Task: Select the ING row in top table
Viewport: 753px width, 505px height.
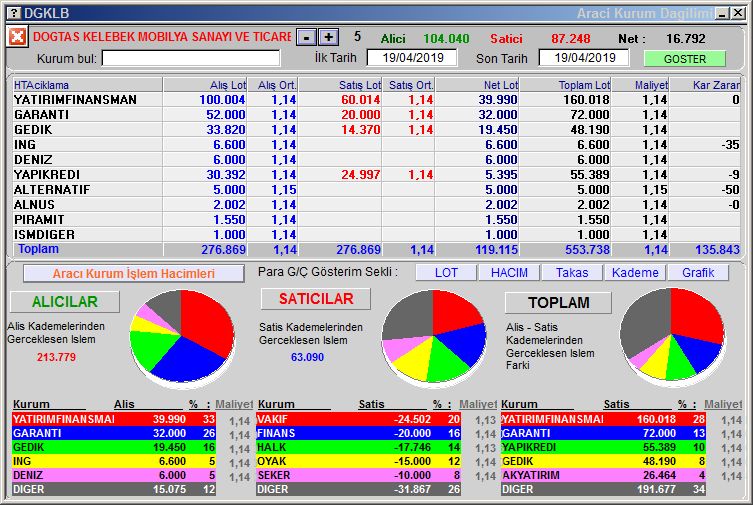Action: click(x=376, y=144)
